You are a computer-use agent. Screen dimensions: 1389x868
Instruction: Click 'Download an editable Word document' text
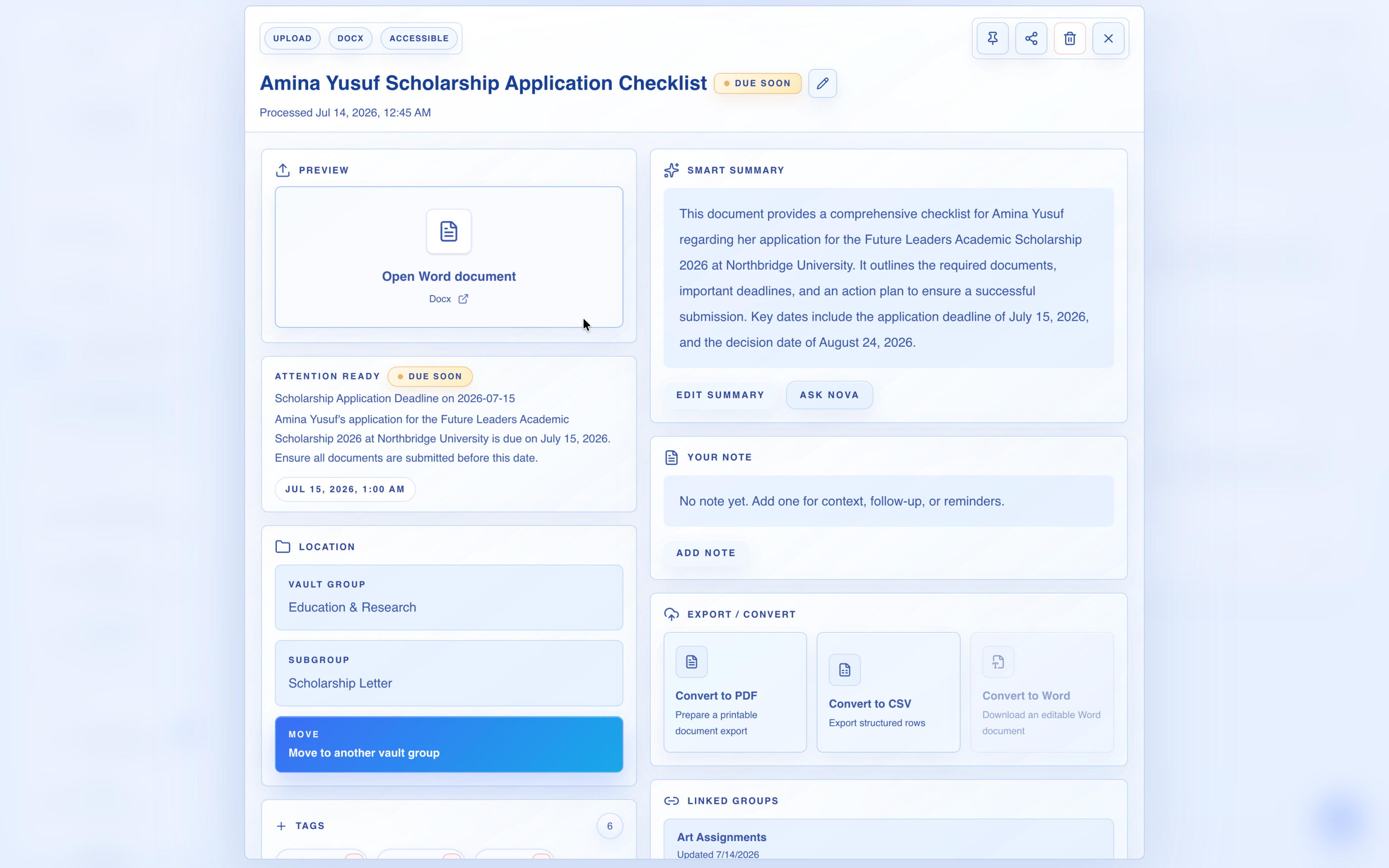(1041, 723)
